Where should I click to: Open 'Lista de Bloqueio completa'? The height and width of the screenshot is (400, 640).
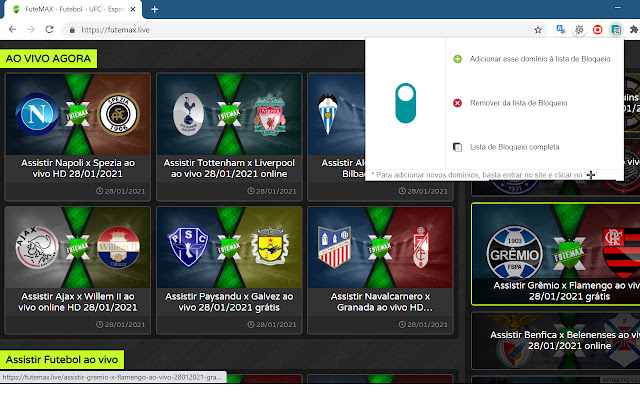pyautogui.click(x=514, y=147)
